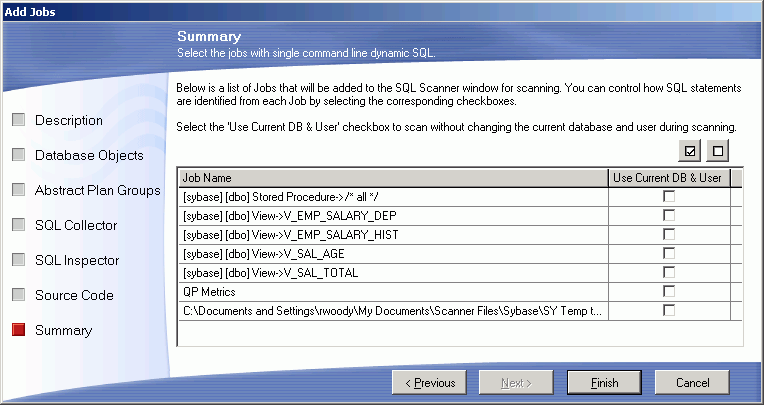The image size is (764, 405).
Task: Cancel the Add Jobs wizard
Action: 692,383
